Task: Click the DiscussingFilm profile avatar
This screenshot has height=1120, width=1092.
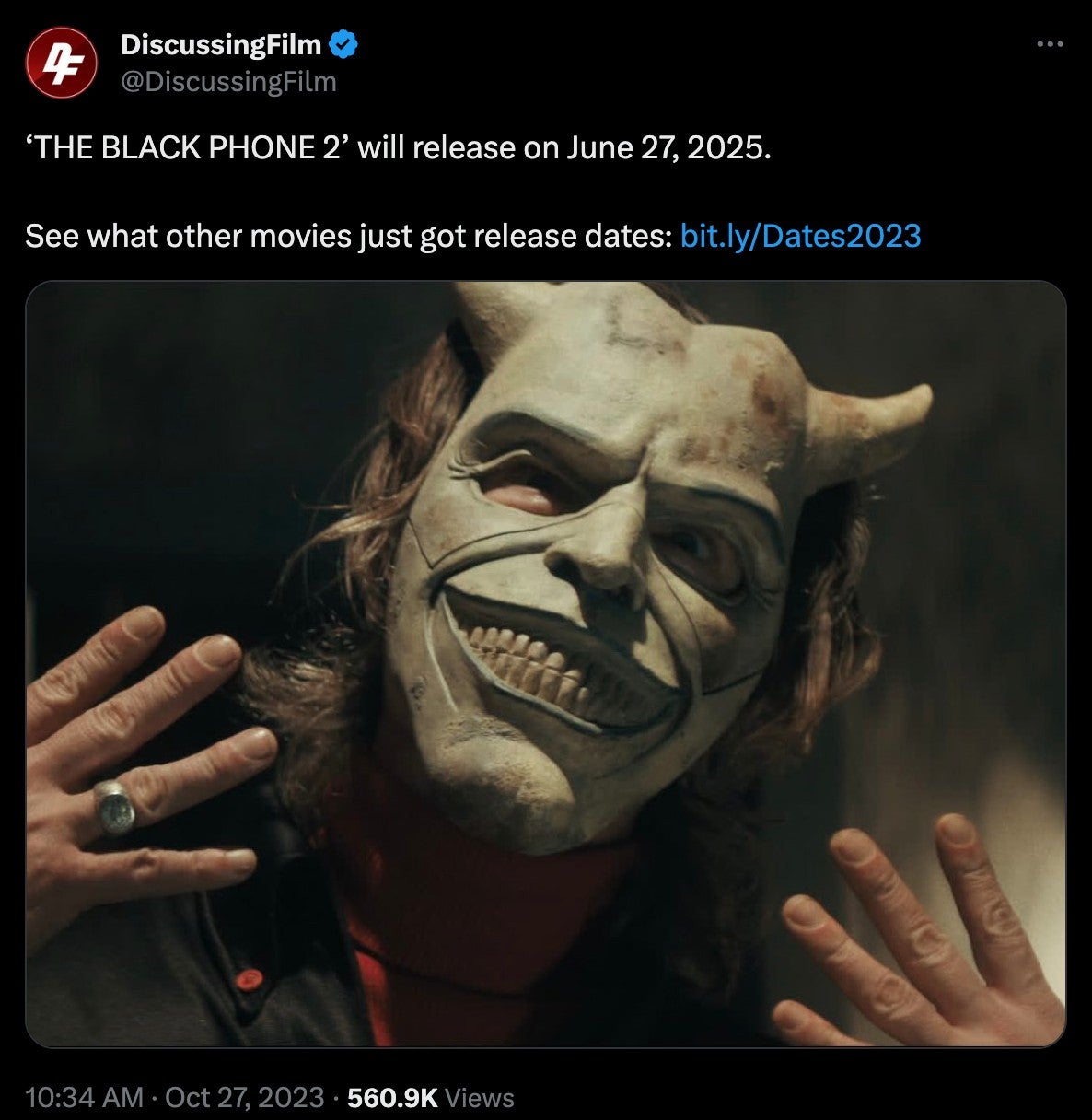Action: pos(61,63)
